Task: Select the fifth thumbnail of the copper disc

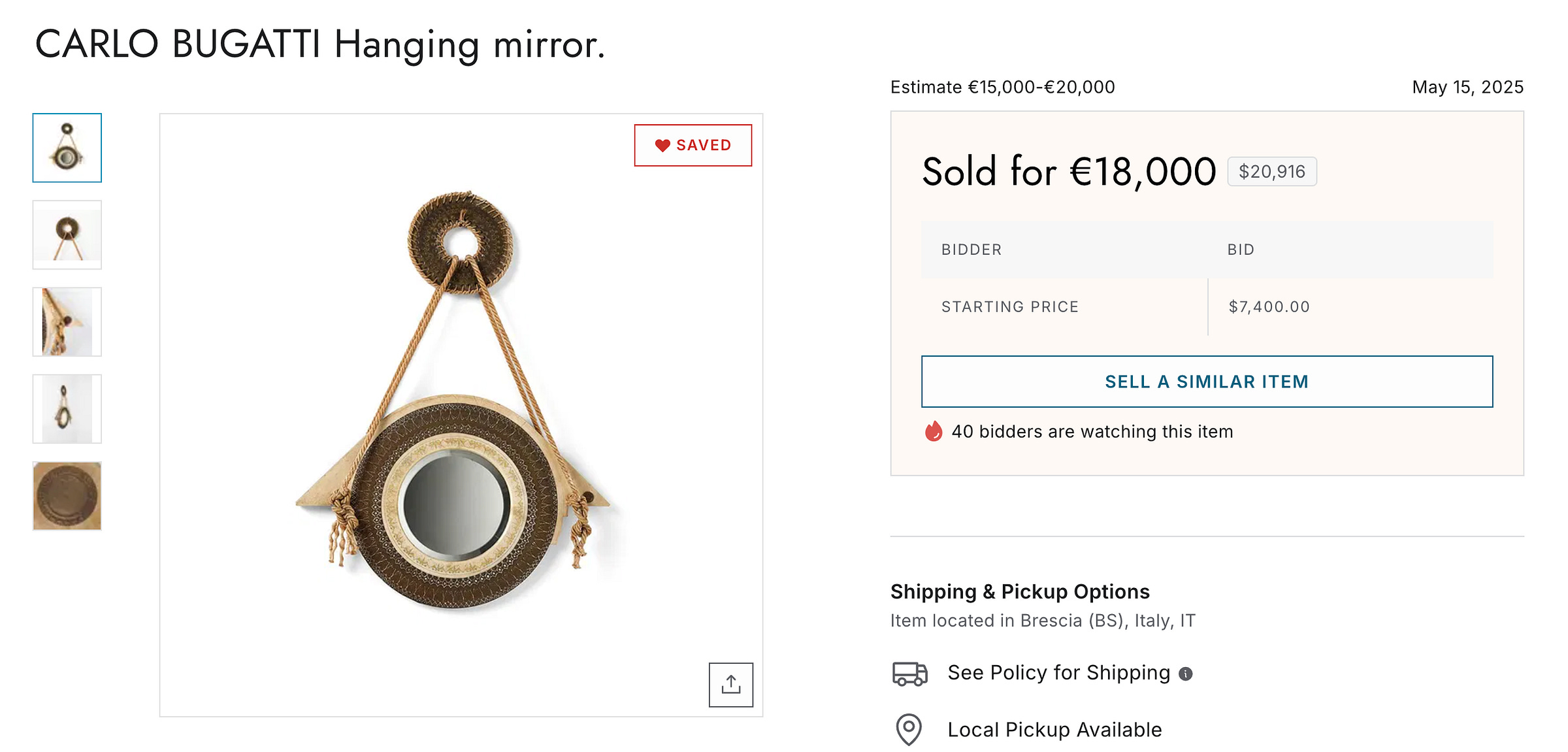Action: coord(67,496)
